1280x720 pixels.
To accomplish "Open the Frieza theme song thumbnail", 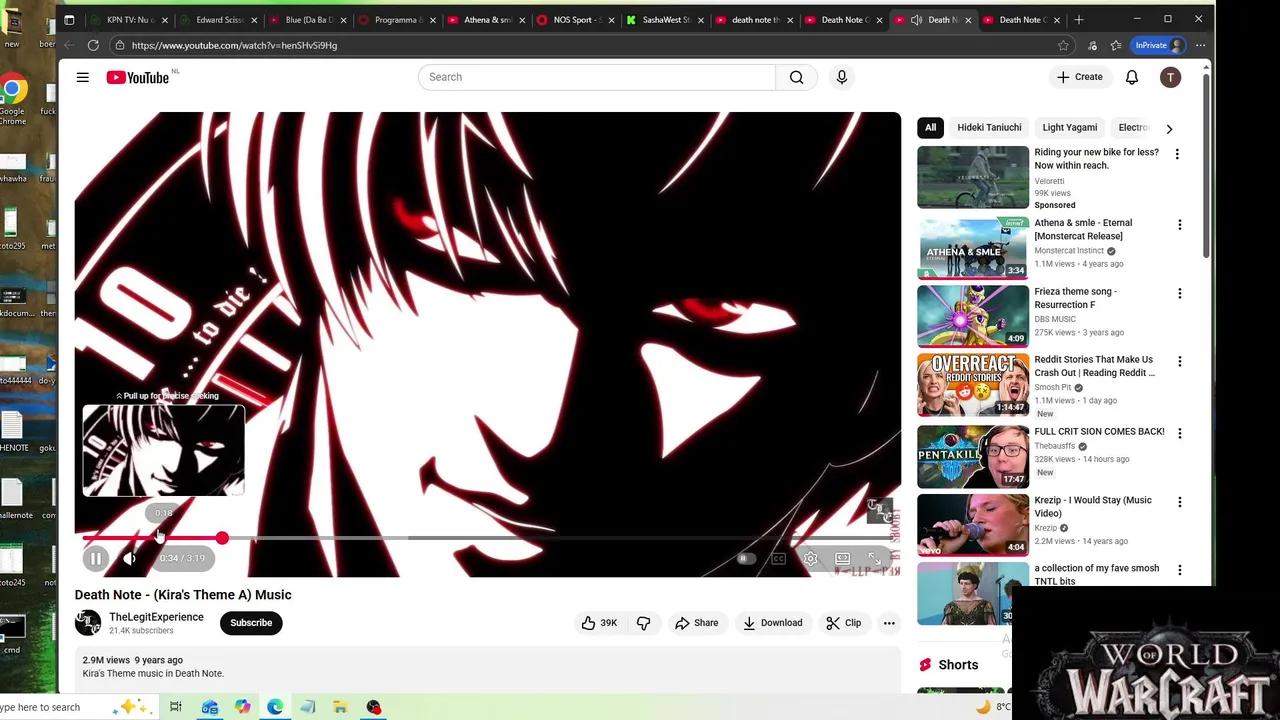I will point(973,316).
